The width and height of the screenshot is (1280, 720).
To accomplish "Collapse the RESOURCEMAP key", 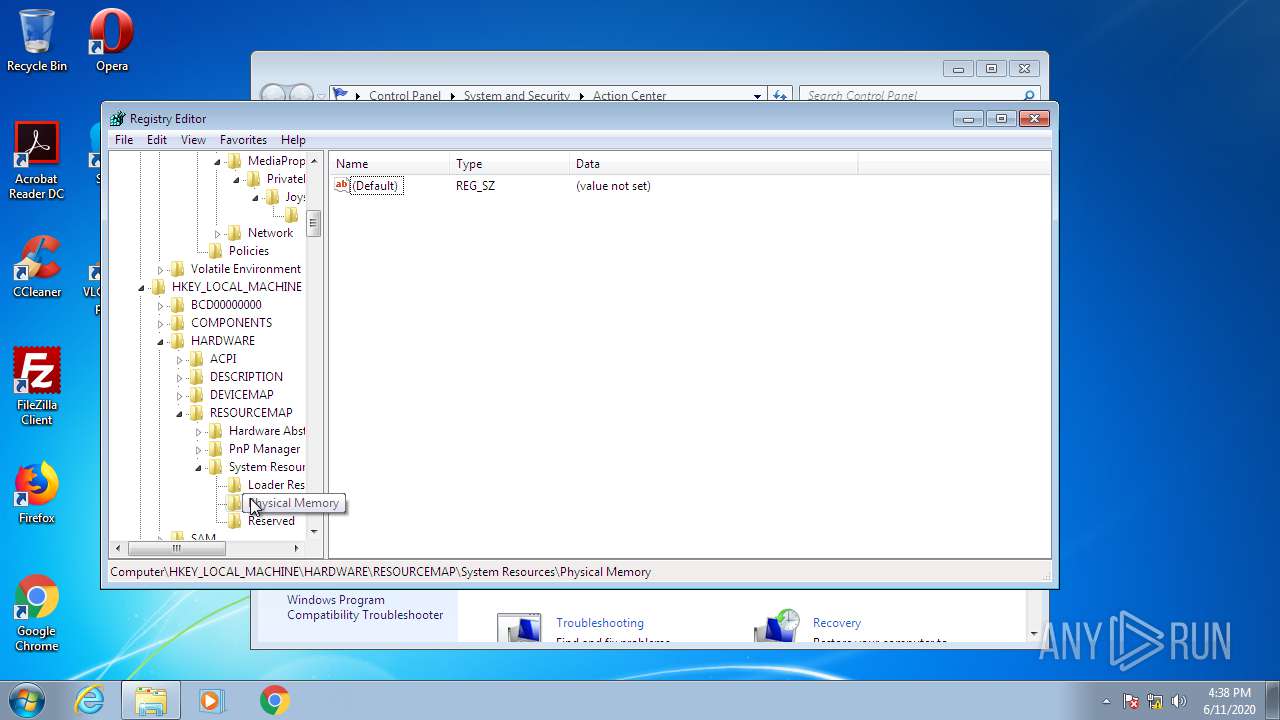I will coord(179,414).
